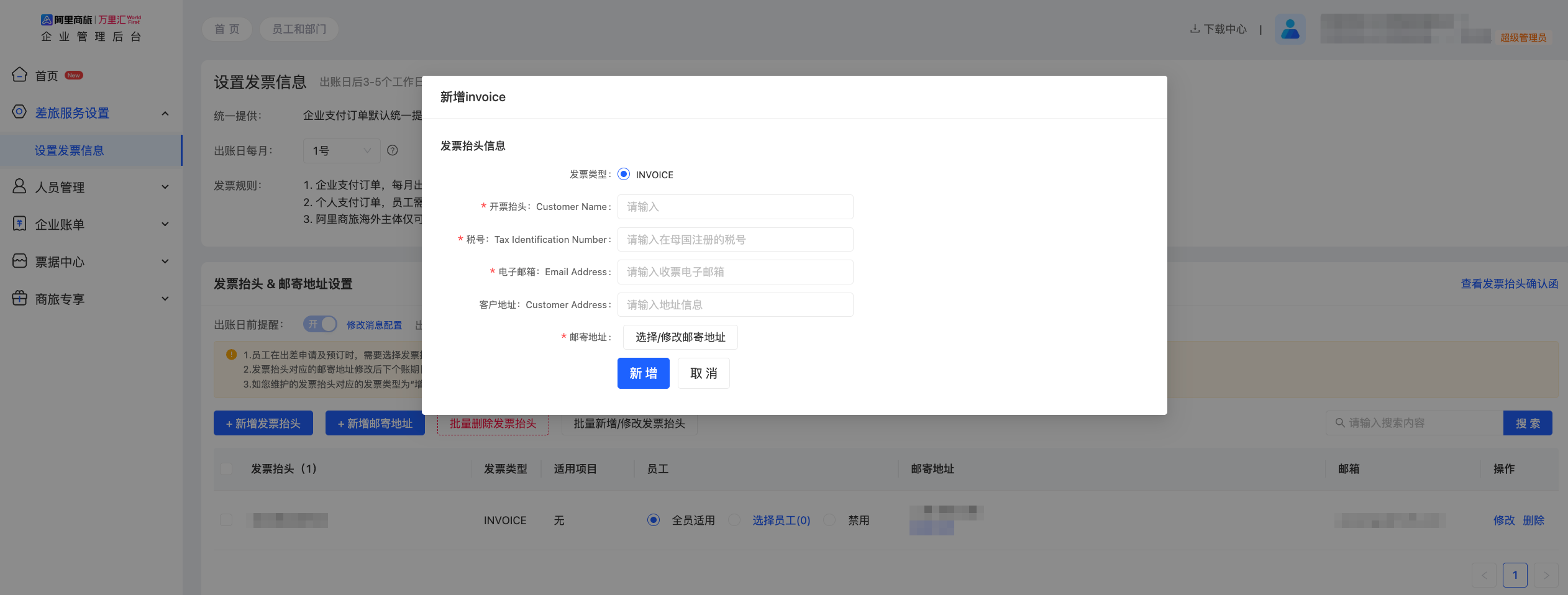Click the next page arrow
The width and height of the screenshot is (1568, 595).
click(1546, 575)
